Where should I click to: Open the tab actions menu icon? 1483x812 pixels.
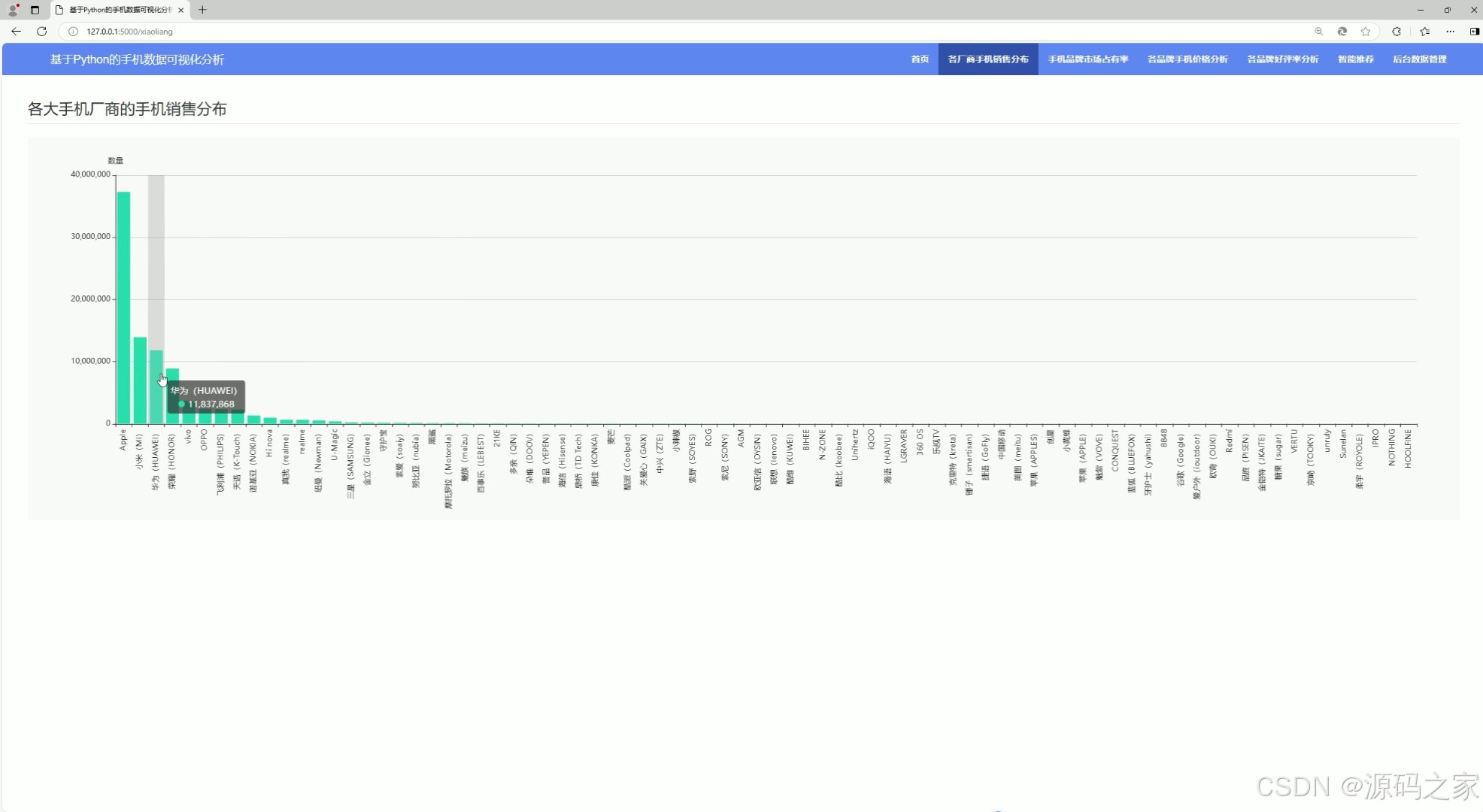pyautogui.click(x=35, y=10)
